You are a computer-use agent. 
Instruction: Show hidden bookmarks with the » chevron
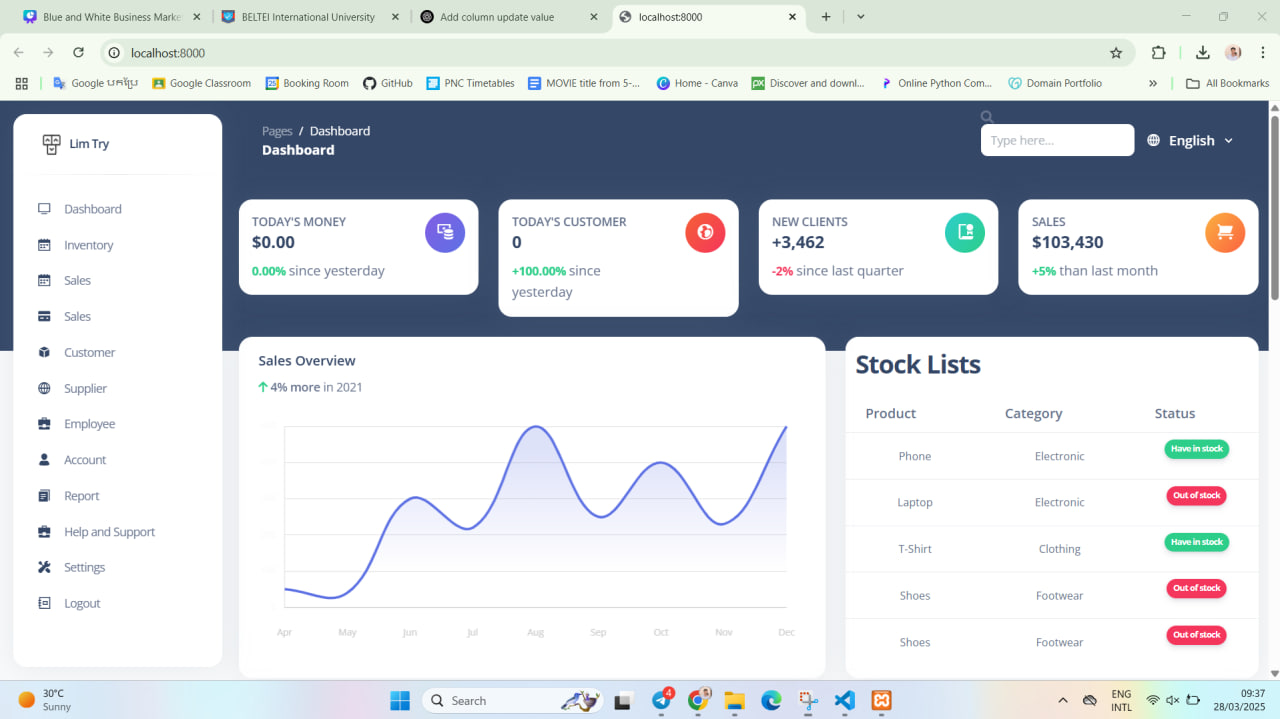coord(1153,83)
